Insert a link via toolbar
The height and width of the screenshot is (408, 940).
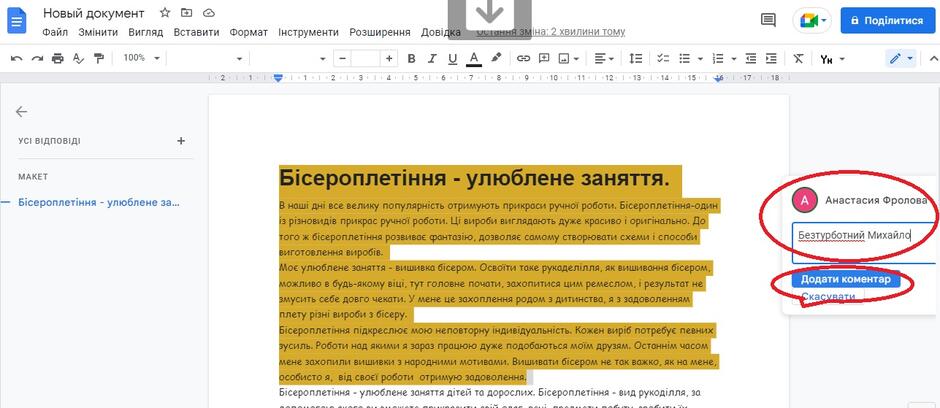coord(523,58)
